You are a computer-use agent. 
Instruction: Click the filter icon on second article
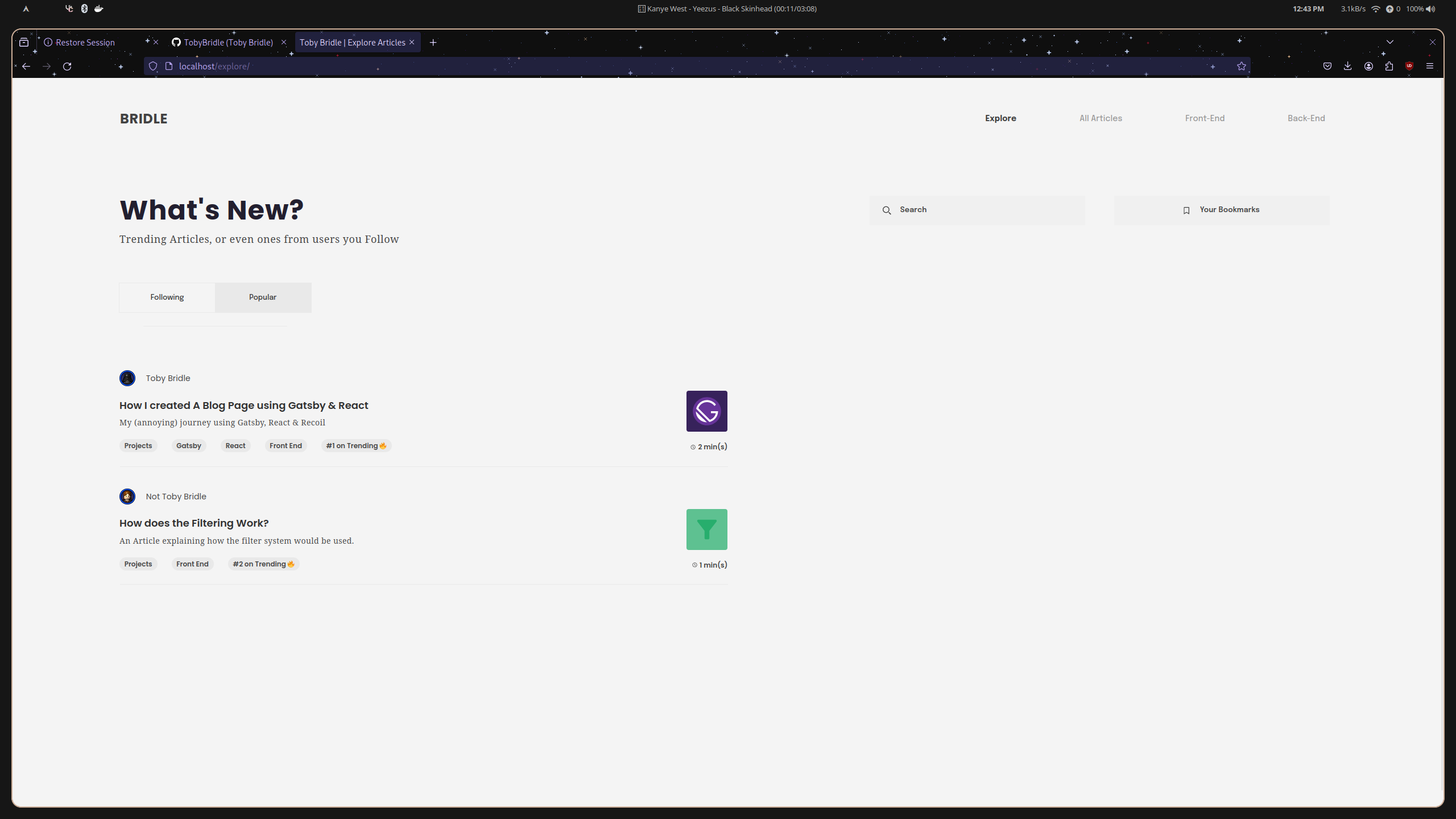[706, 530]
